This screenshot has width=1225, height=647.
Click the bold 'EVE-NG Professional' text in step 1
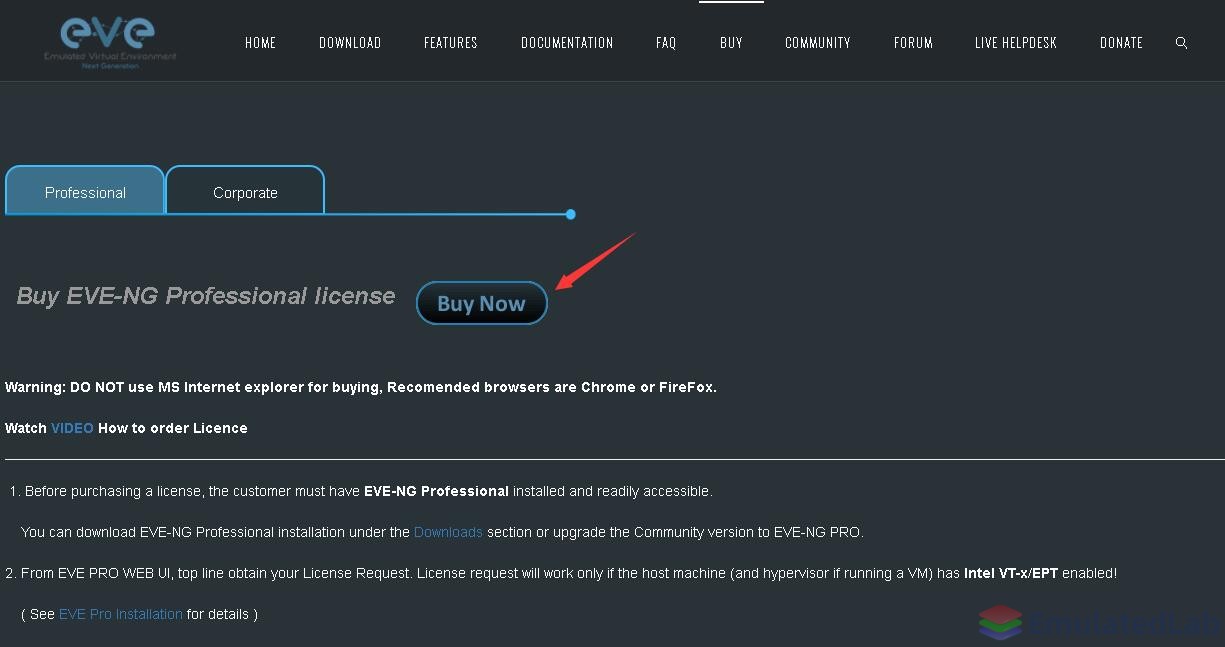click(436, 491)
